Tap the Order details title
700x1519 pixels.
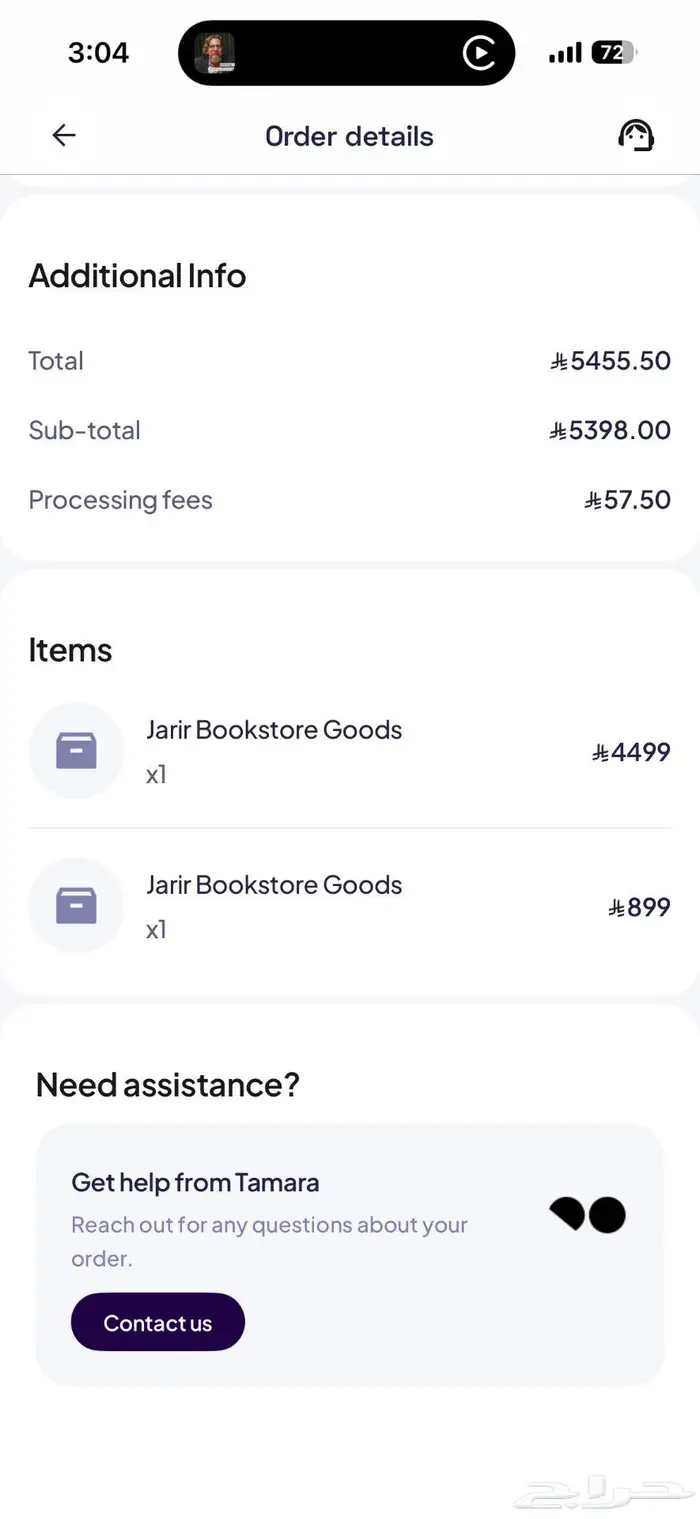pyautogui.click(x=349, y=137)
